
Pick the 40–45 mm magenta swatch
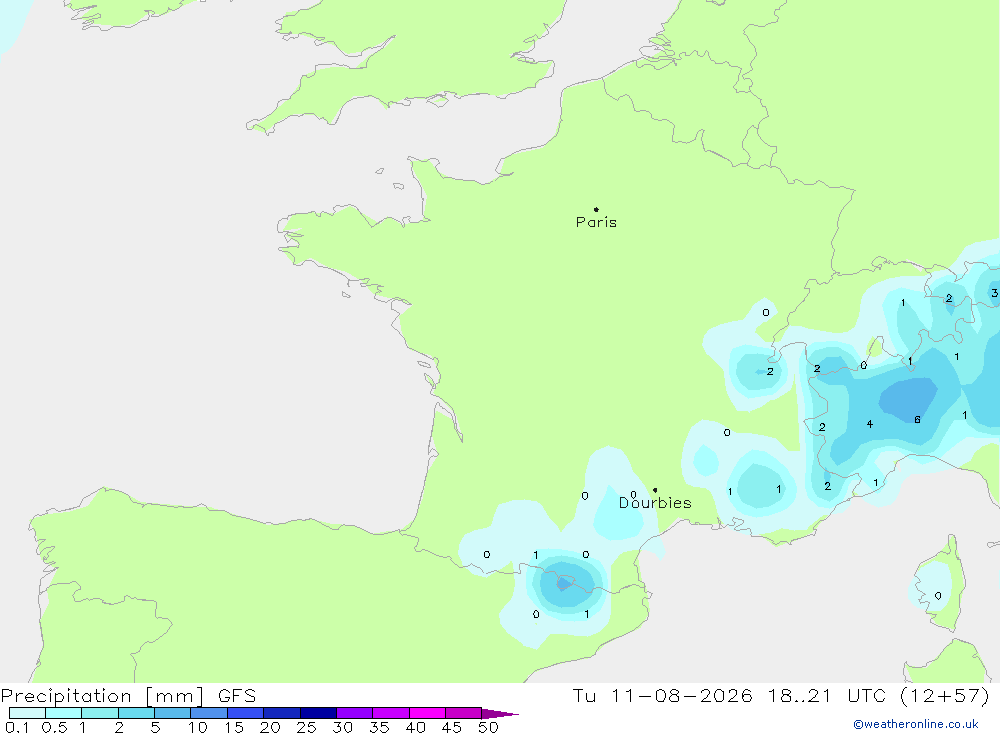point(427,713)
